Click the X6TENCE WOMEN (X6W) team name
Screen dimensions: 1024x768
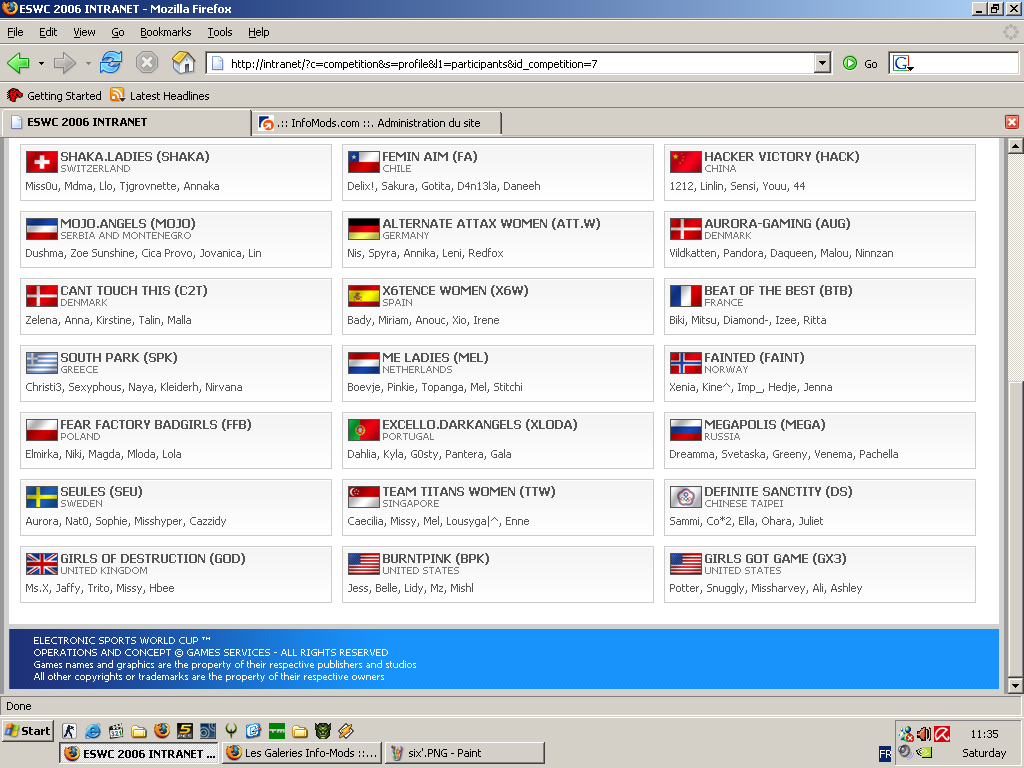click(x=455, y=291)
